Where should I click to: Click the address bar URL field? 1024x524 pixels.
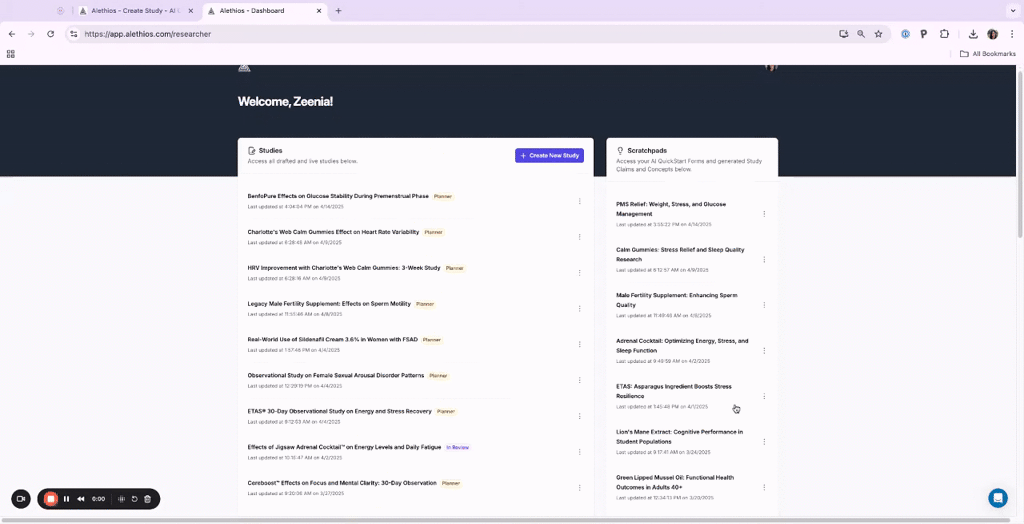click(x=457, y=34)
